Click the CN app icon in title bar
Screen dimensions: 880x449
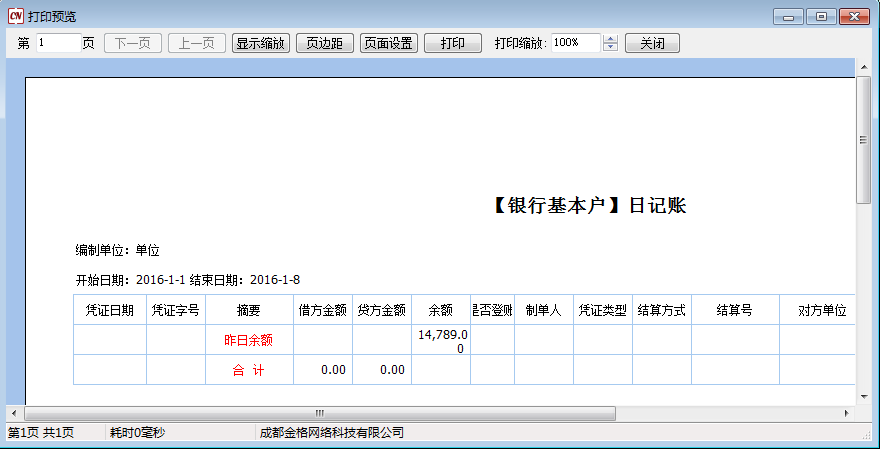(15, 16)
